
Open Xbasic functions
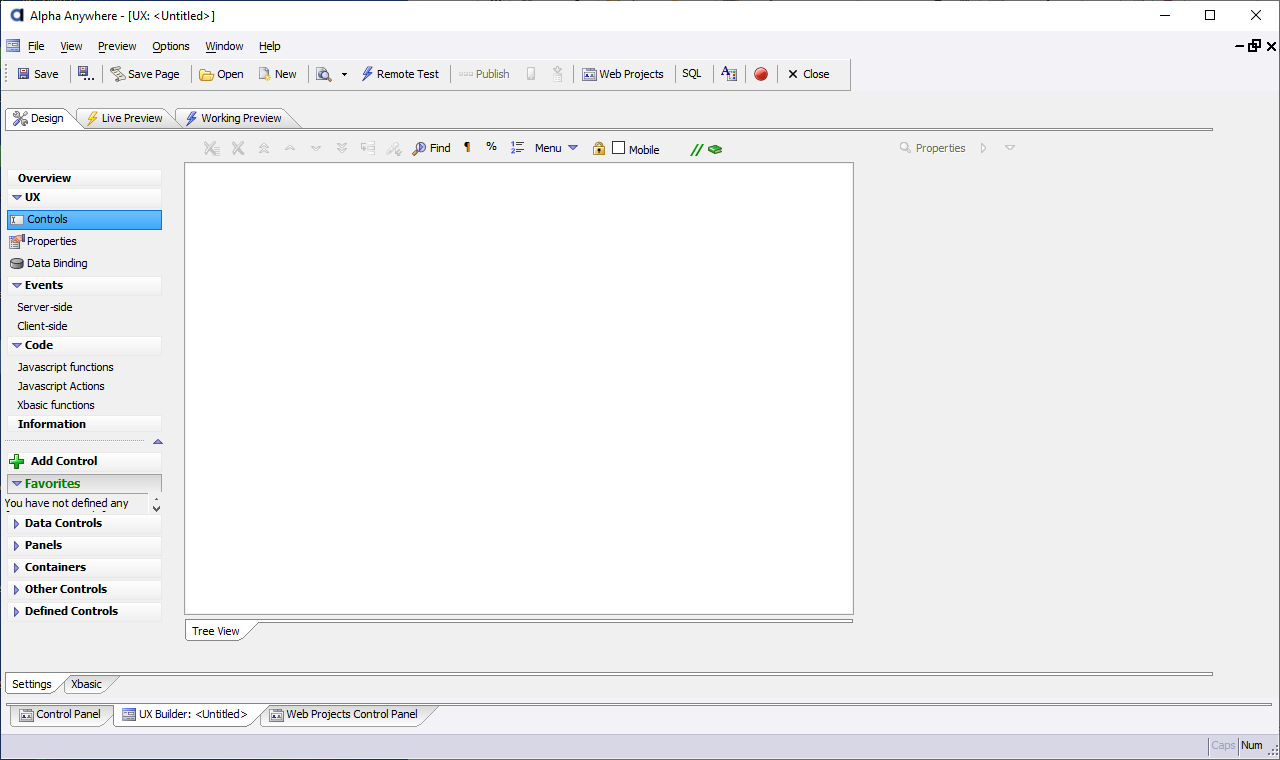56,405
